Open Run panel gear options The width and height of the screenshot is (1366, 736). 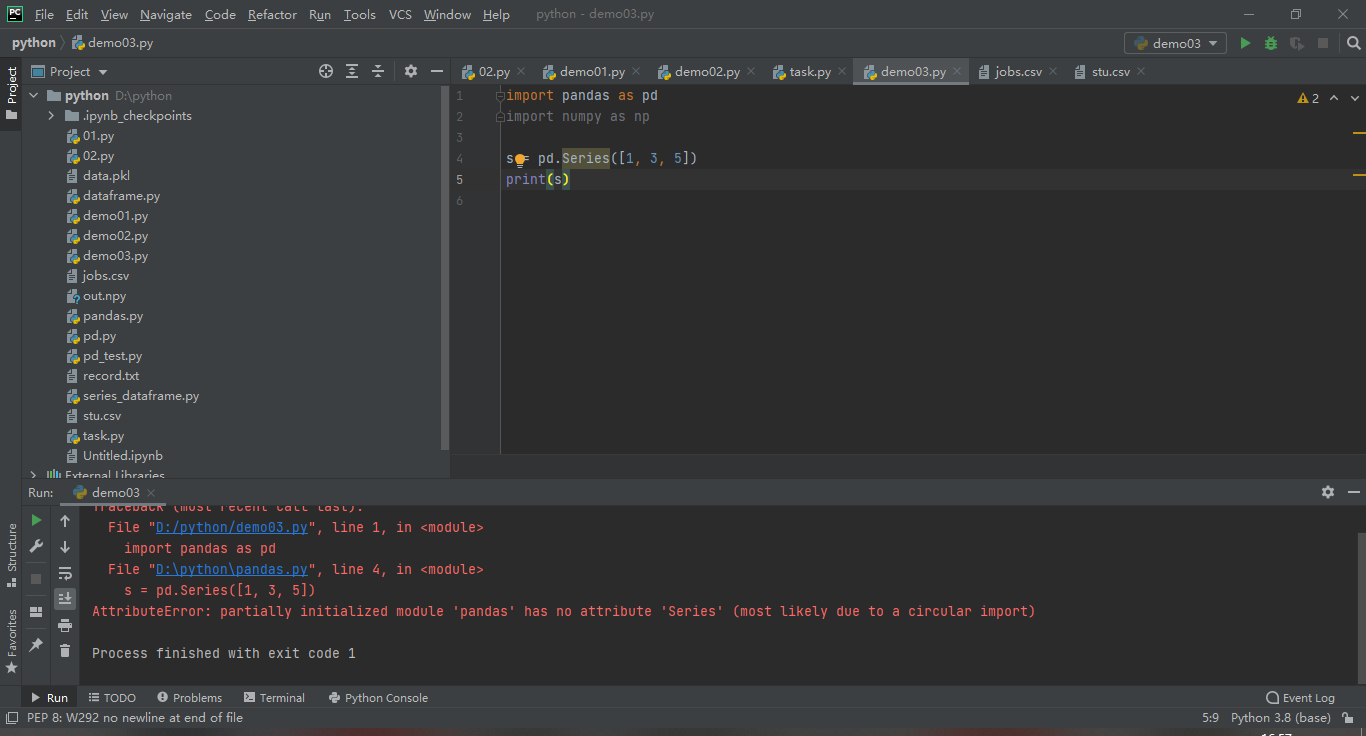coord(1328,492)
